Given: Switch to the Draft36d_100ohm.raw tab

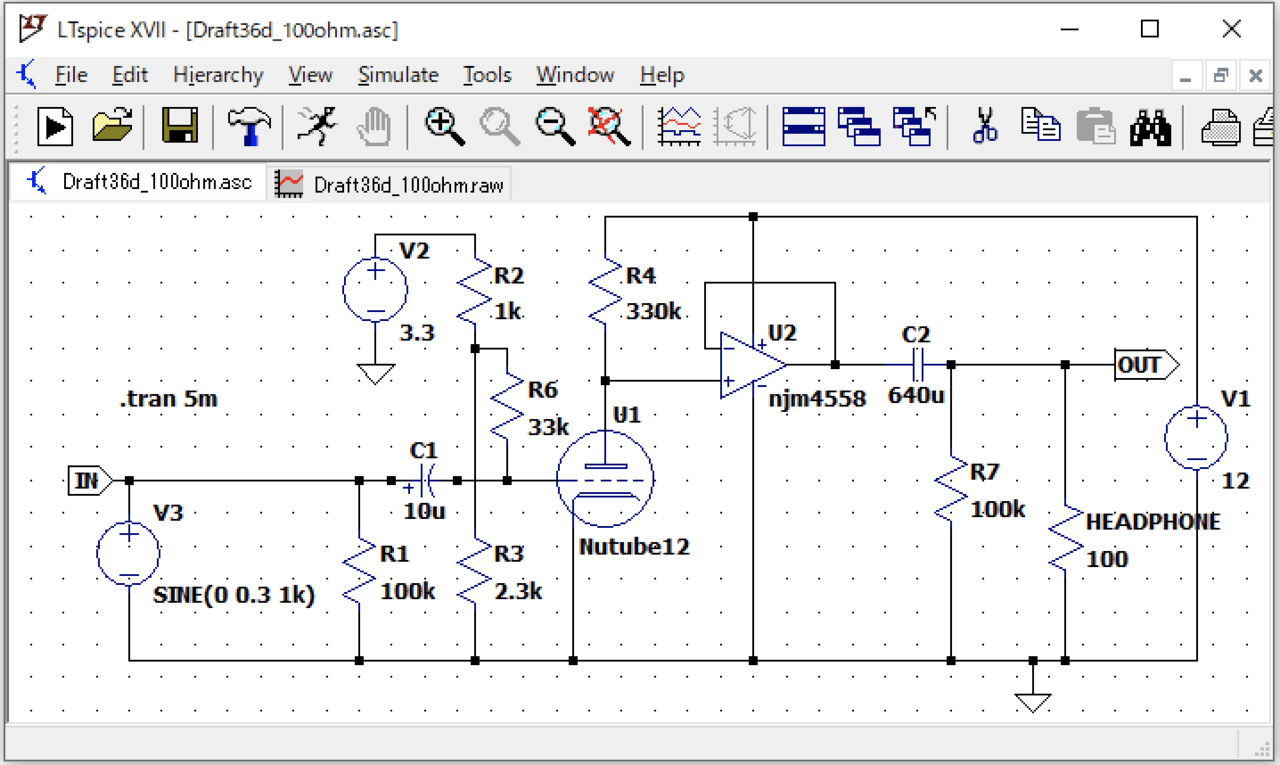Looking at the screenshot, I should click(392, 183).
